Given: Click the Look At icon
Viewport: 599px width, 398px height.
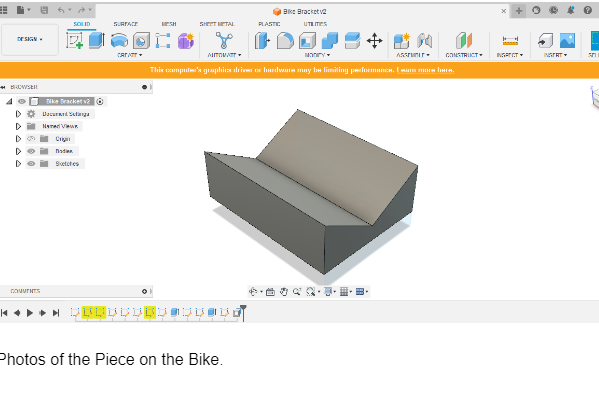Looking at the screenshot, I should pos(270,292).
